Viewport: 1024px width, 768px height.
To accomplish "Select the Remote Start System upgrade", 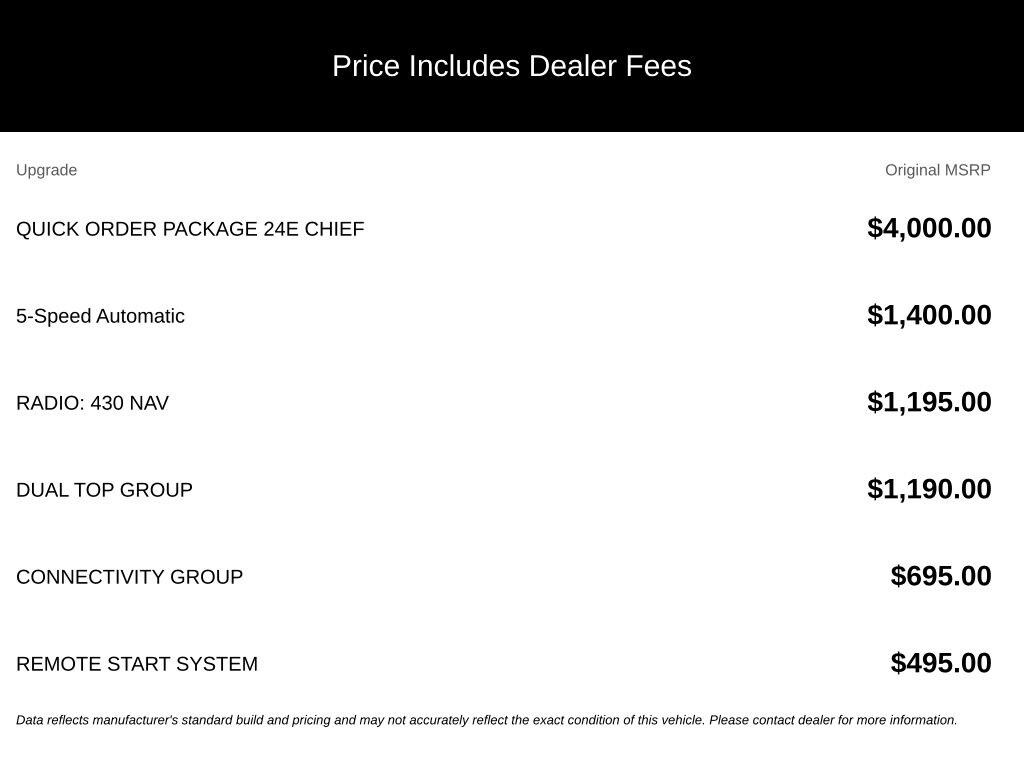I will (x=136, y=664).
